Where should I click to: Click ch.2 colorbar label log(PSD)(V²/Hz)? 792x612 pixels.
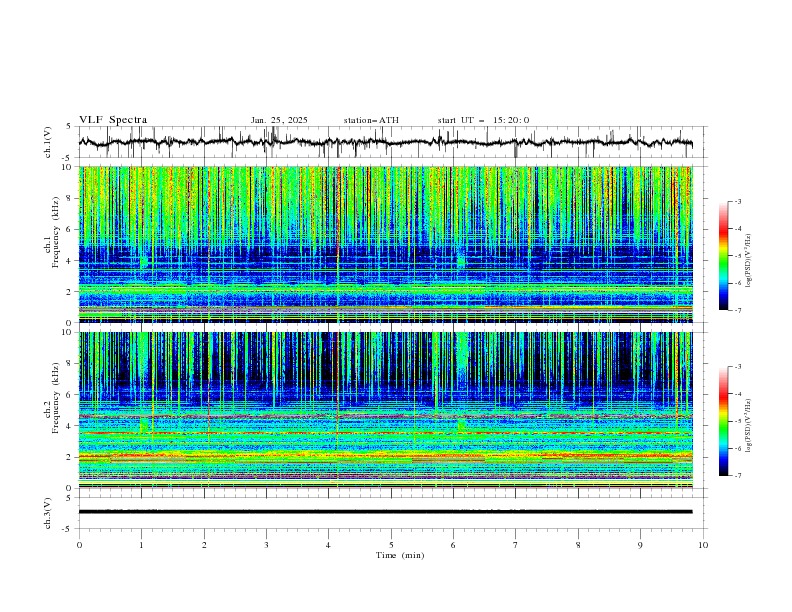748,426
